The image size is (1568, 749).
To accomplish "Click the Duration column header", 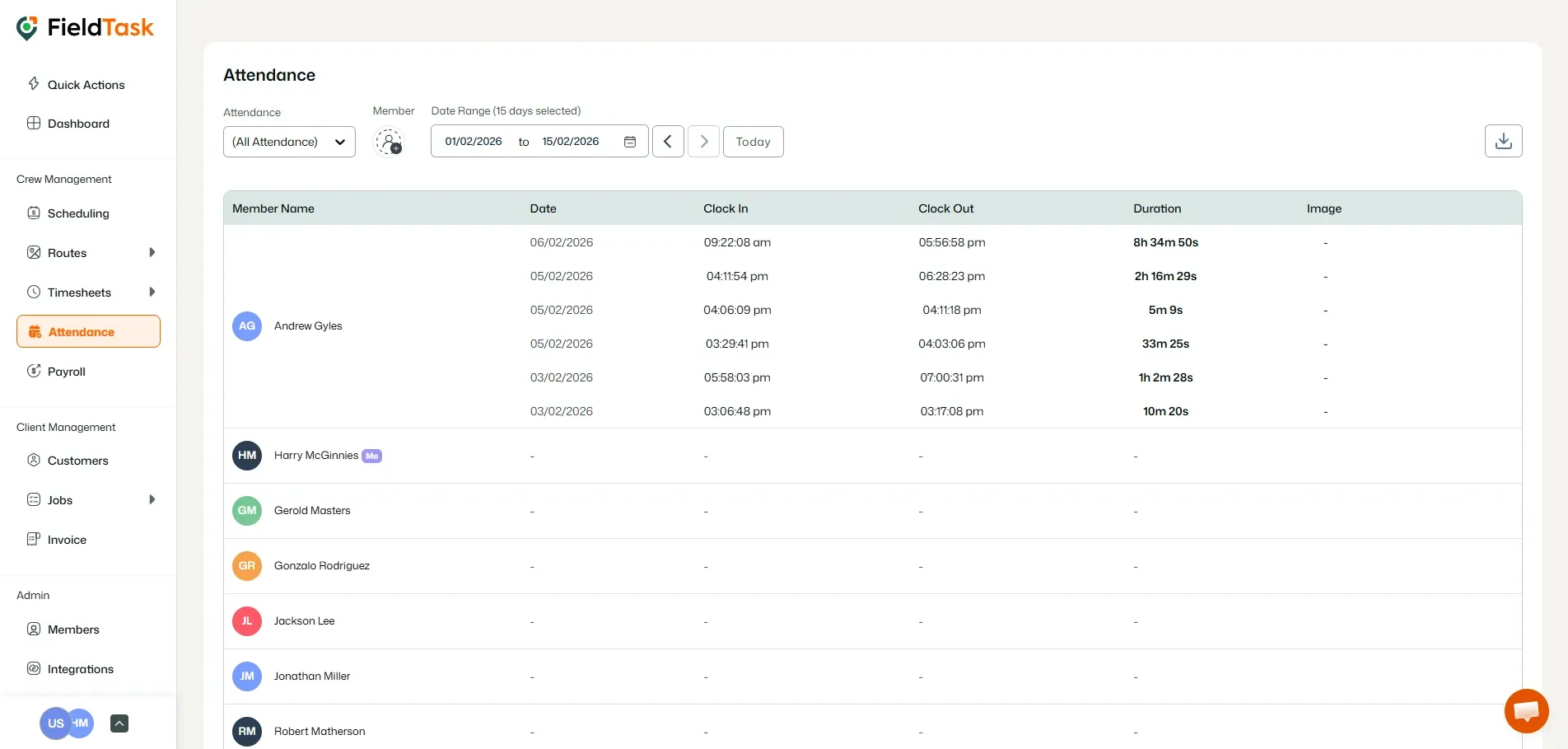I will pyautogui.click(x=1157, y=208).
